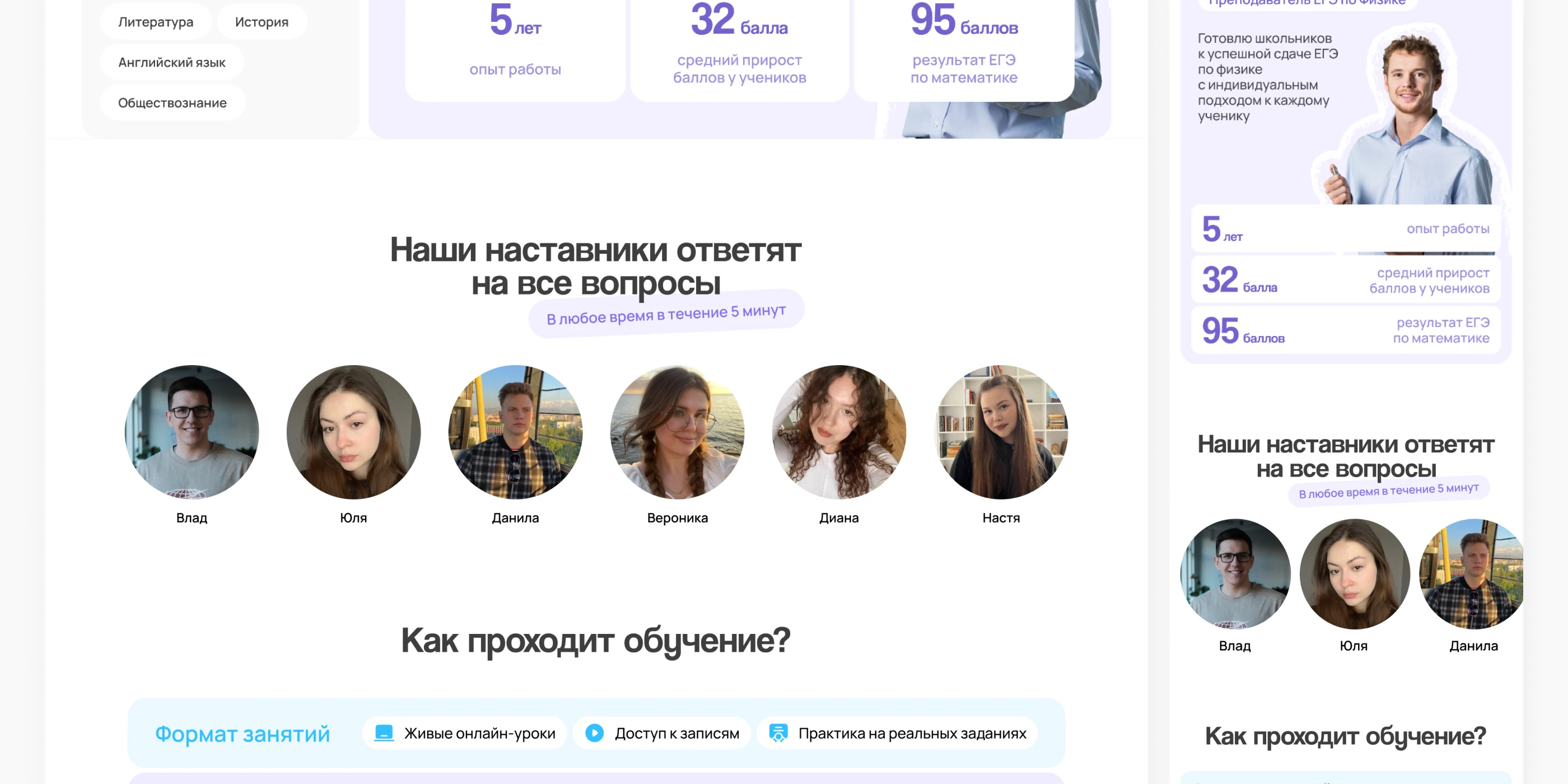Click the «Обществознание» subject chip
1568x784 pixels.
[x=172, y=102]
